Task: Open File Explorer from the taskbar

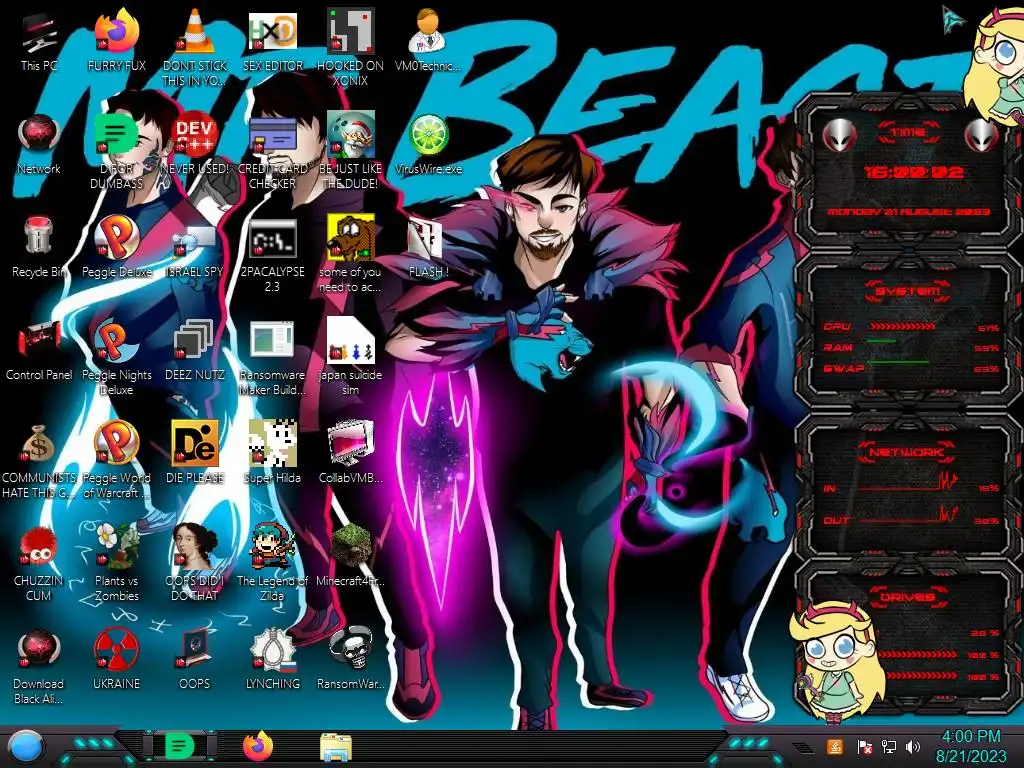Action: pos(336,747)
